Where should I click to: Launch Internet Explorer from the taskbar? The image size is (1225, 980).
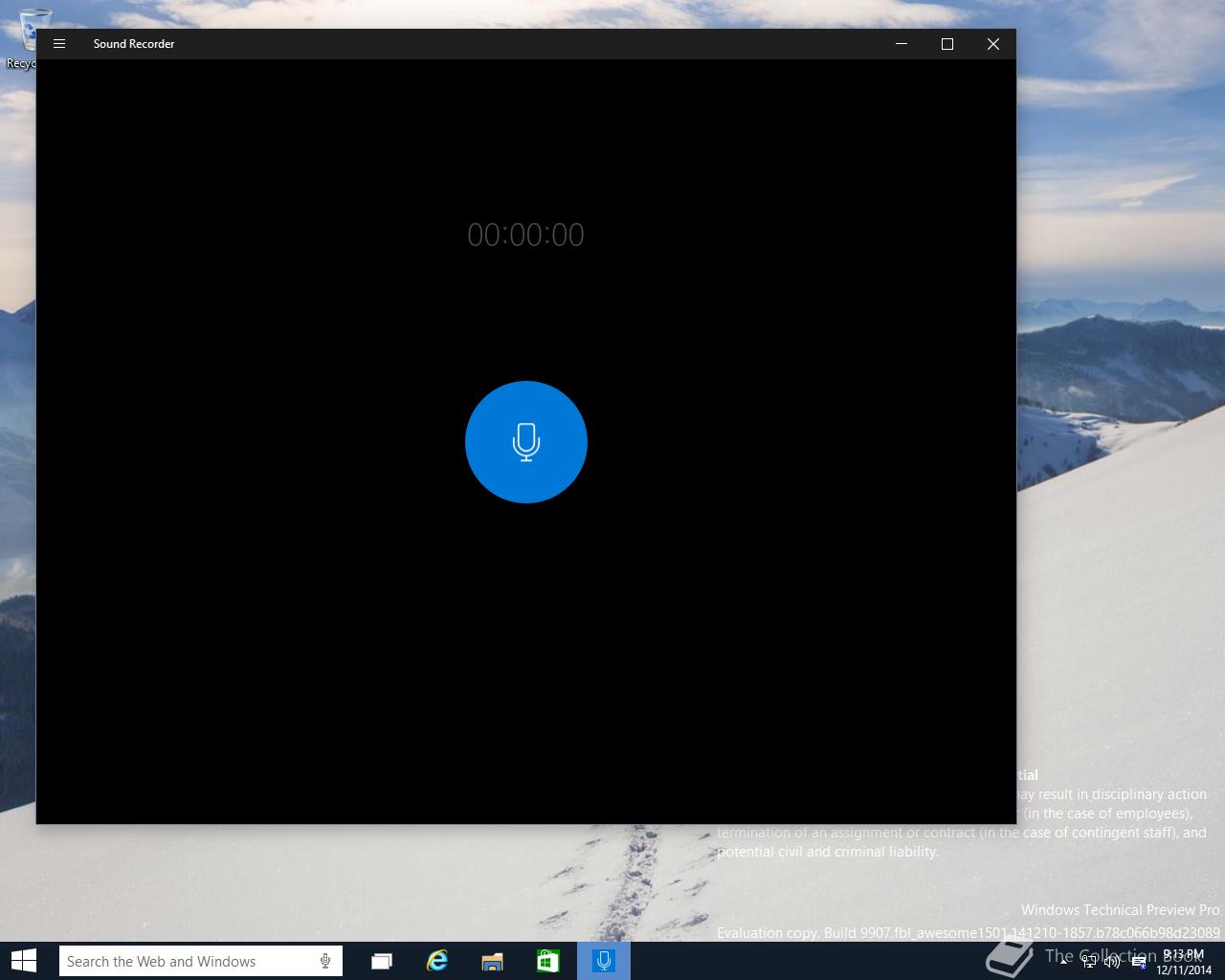tap(437, 961)
